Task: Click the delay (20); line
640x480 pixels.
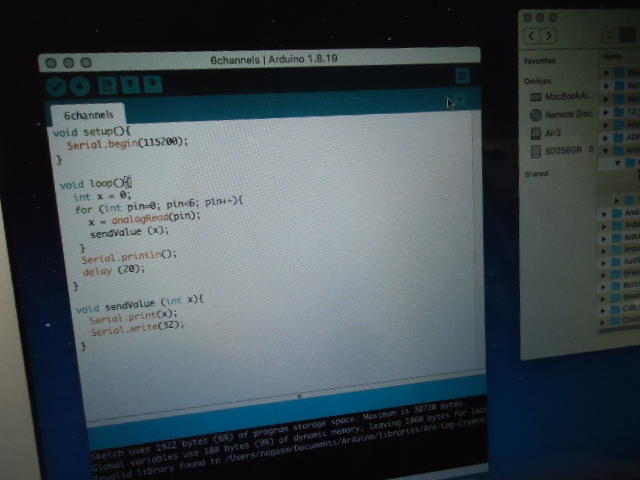Action: click(114, 270)
